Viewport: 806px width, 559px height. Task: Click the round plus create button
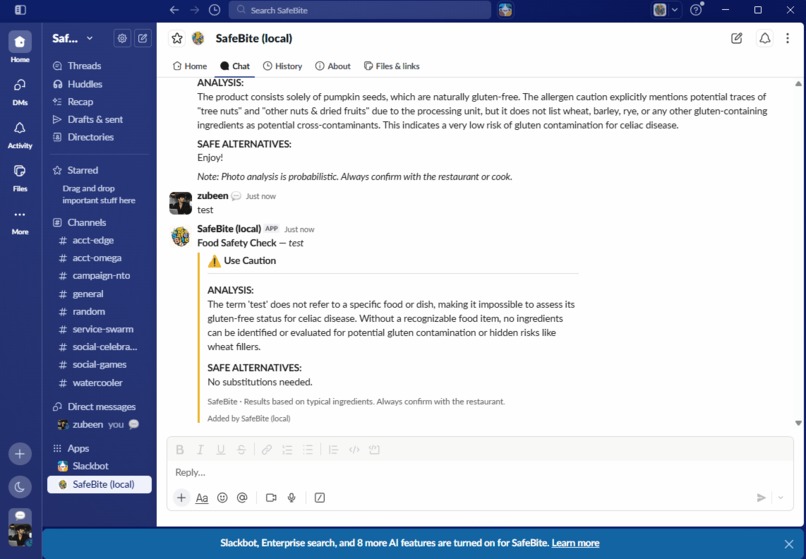tap(20, 454)
